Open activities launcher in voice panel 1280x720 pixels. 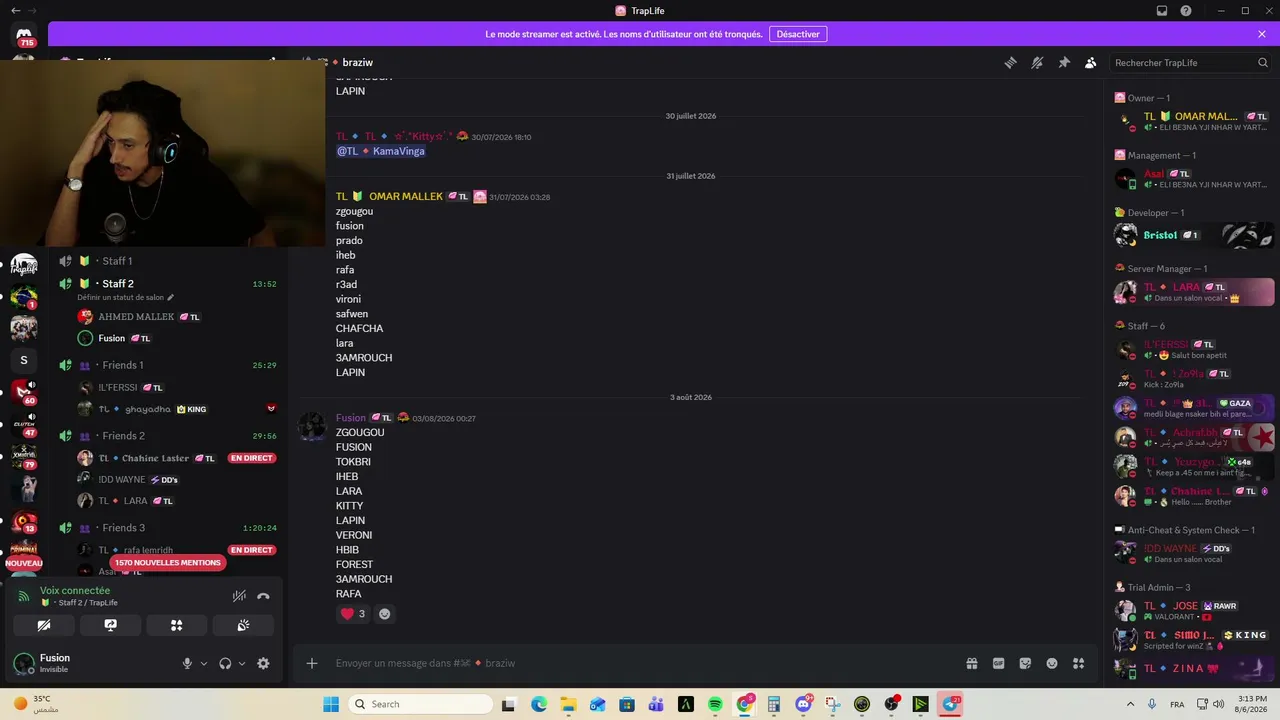coord(177,625)
